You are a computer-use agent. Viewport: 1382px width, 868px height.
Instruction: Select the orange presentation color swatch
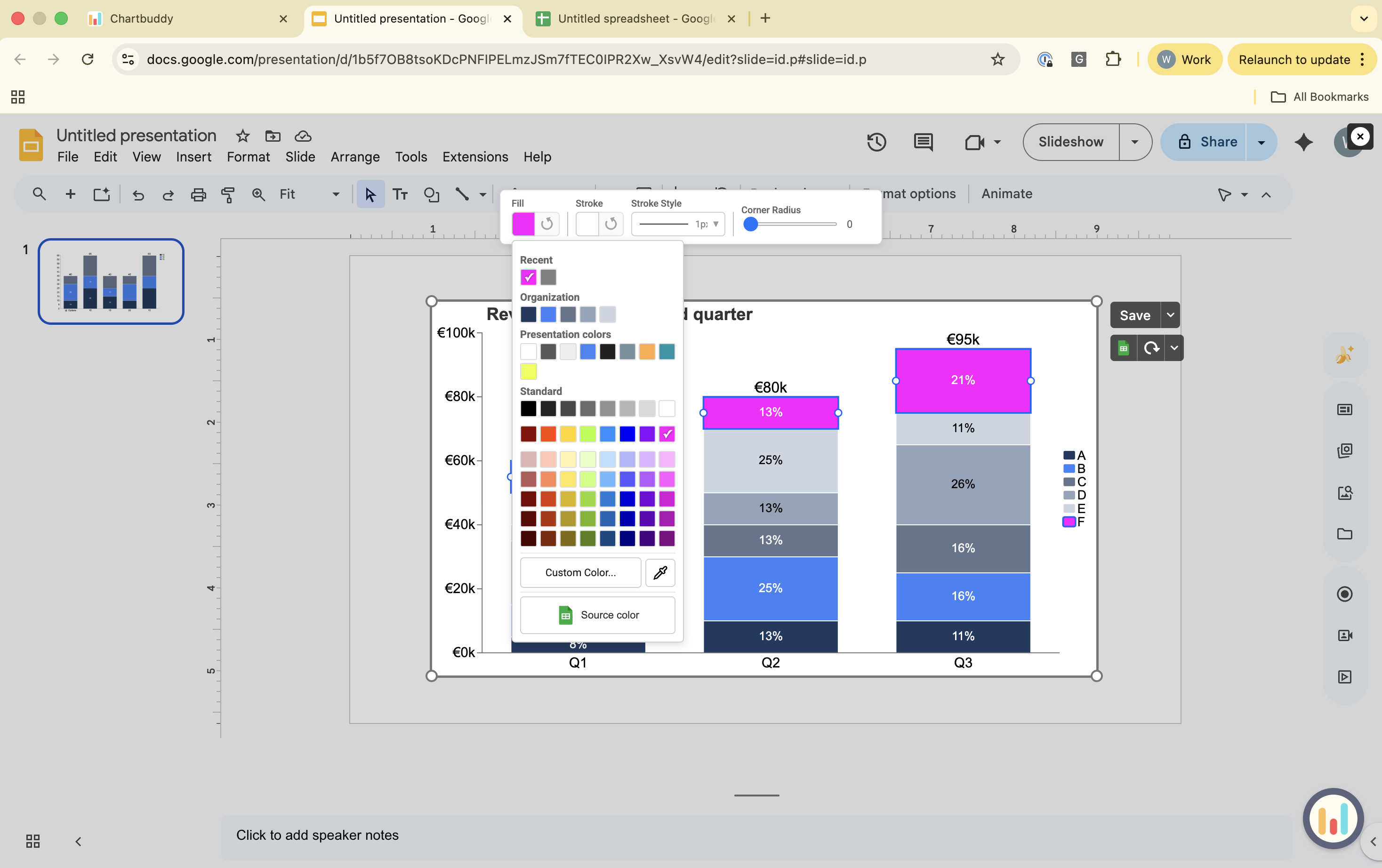pos(647,351)
